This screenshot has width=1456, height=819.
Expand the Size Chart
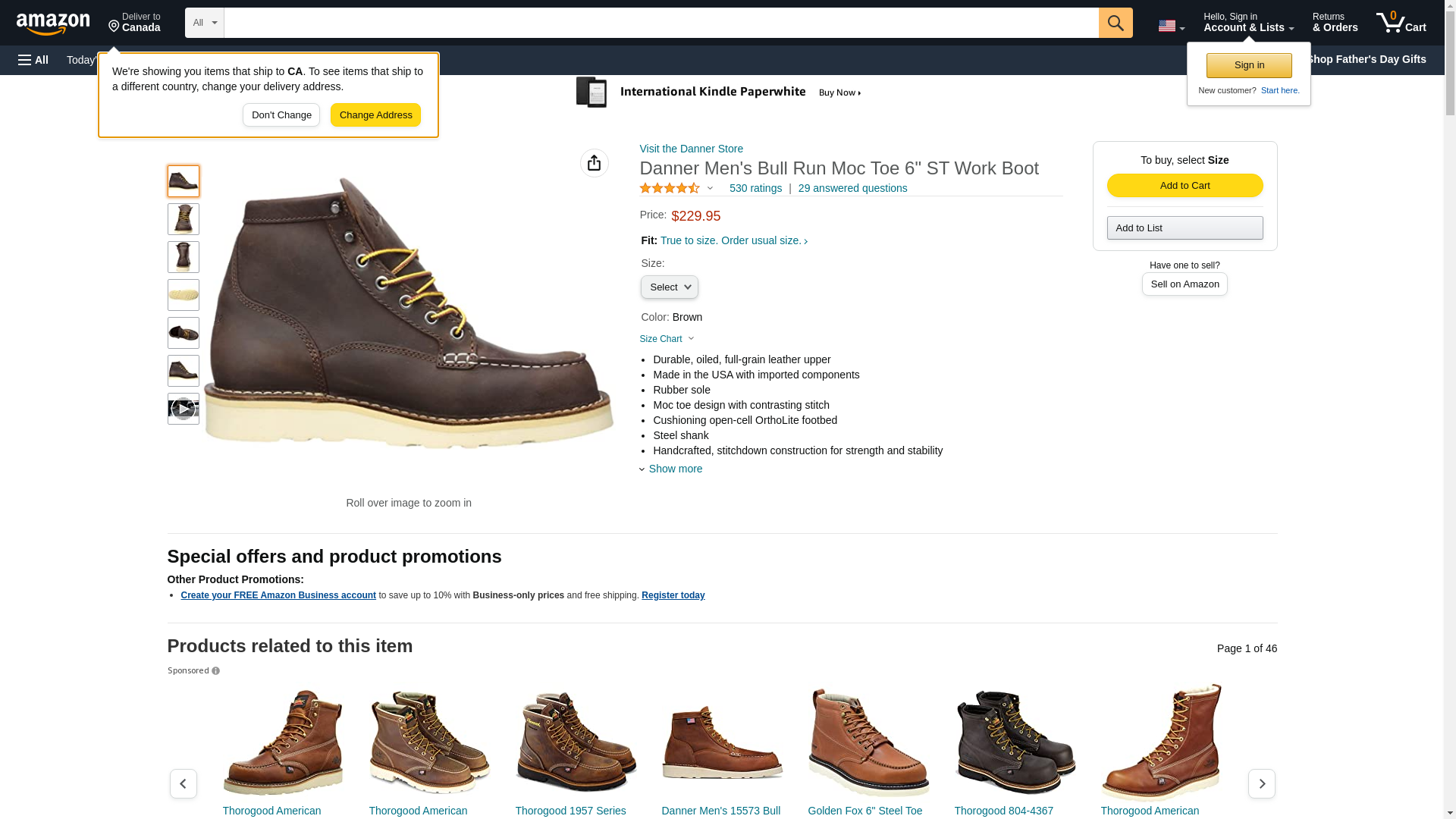[x=667, y=339]
